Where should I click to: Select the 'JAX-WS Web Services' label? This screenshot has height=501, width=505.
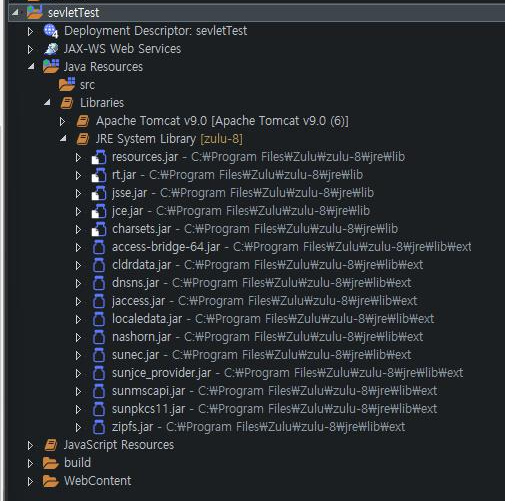point(122,49)
